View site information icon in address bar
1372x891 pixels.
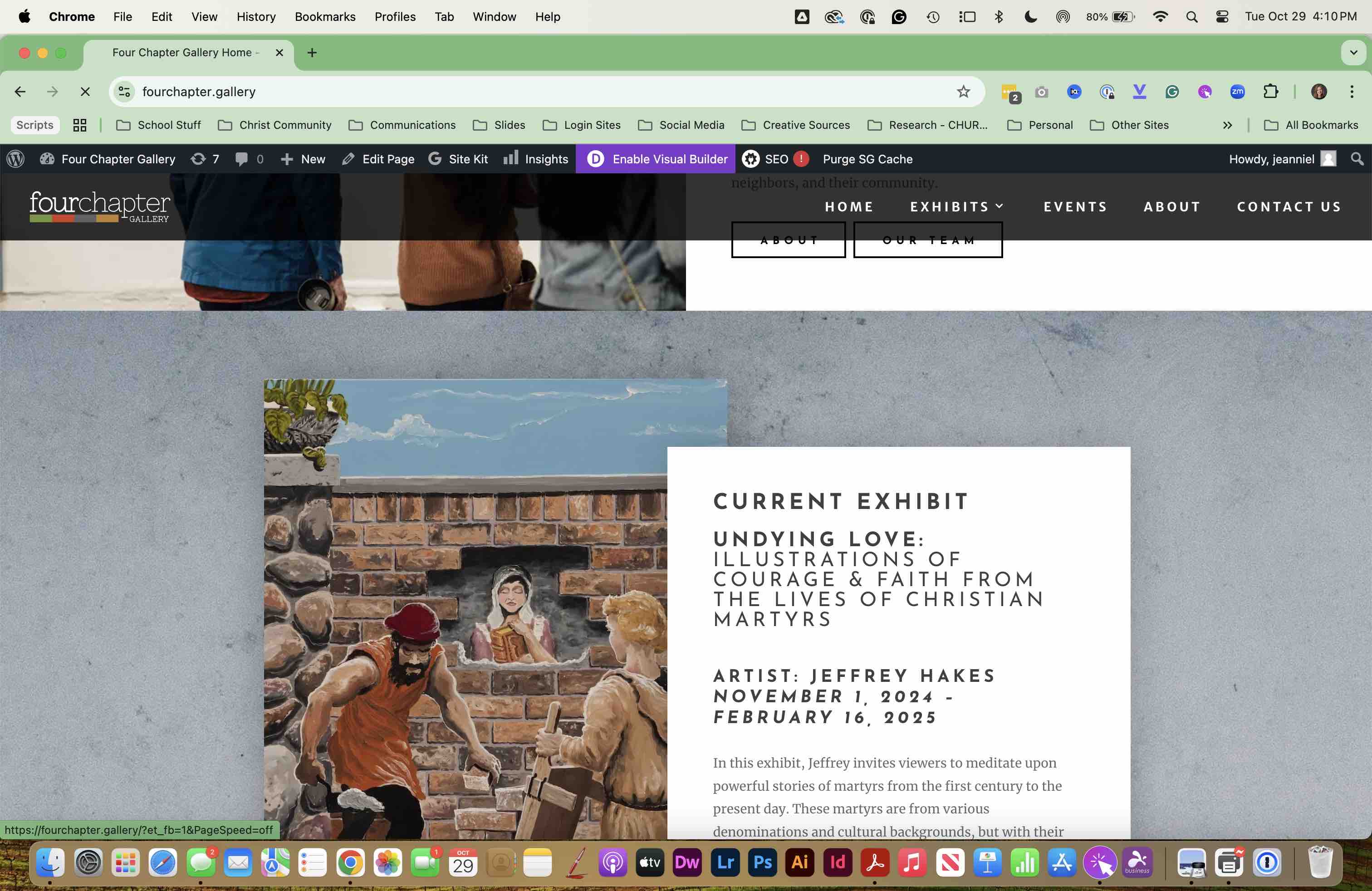[x=124, y=92]
